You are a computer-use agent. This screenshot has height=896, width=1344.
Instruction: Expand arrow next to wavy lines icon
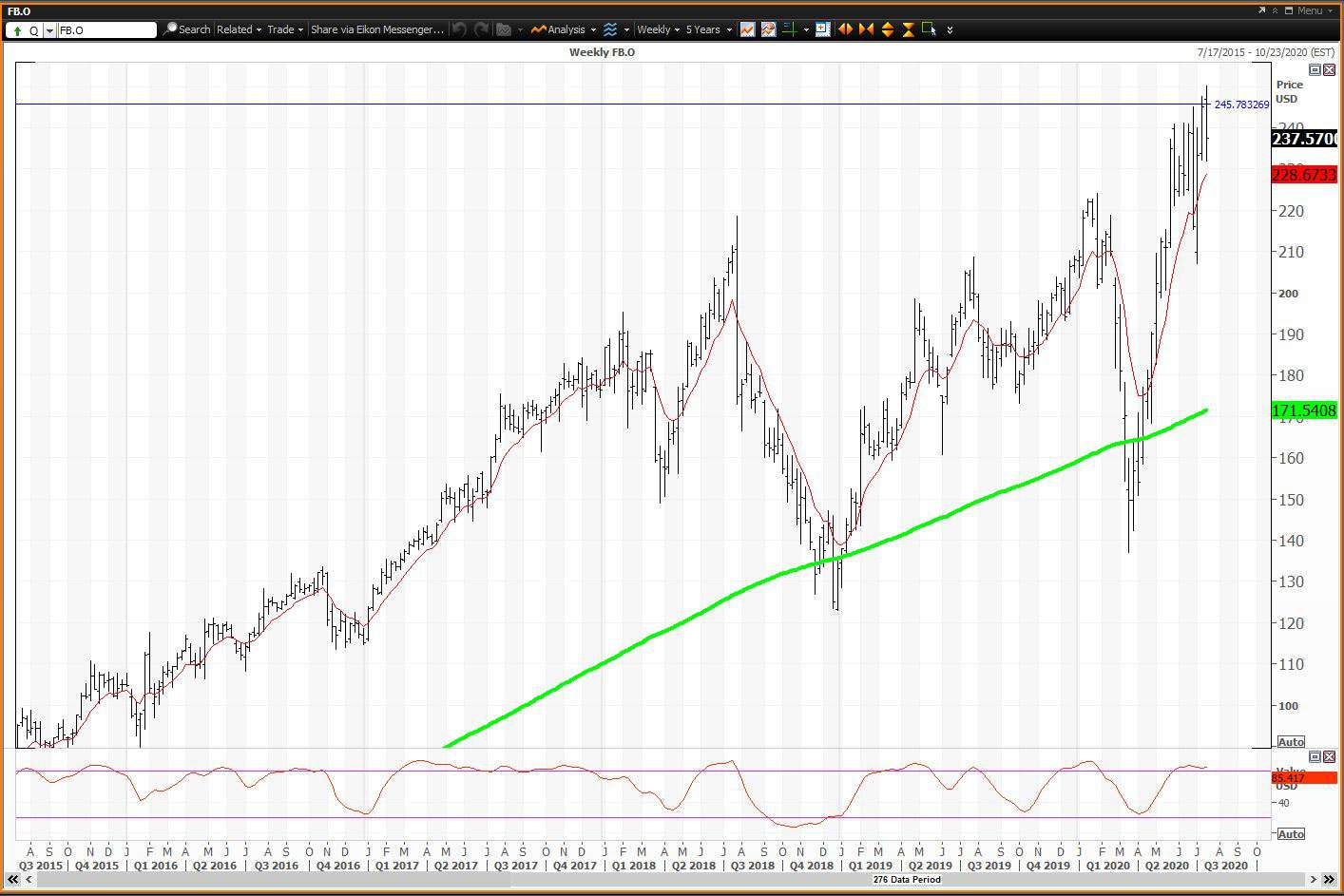pos(626,30)
